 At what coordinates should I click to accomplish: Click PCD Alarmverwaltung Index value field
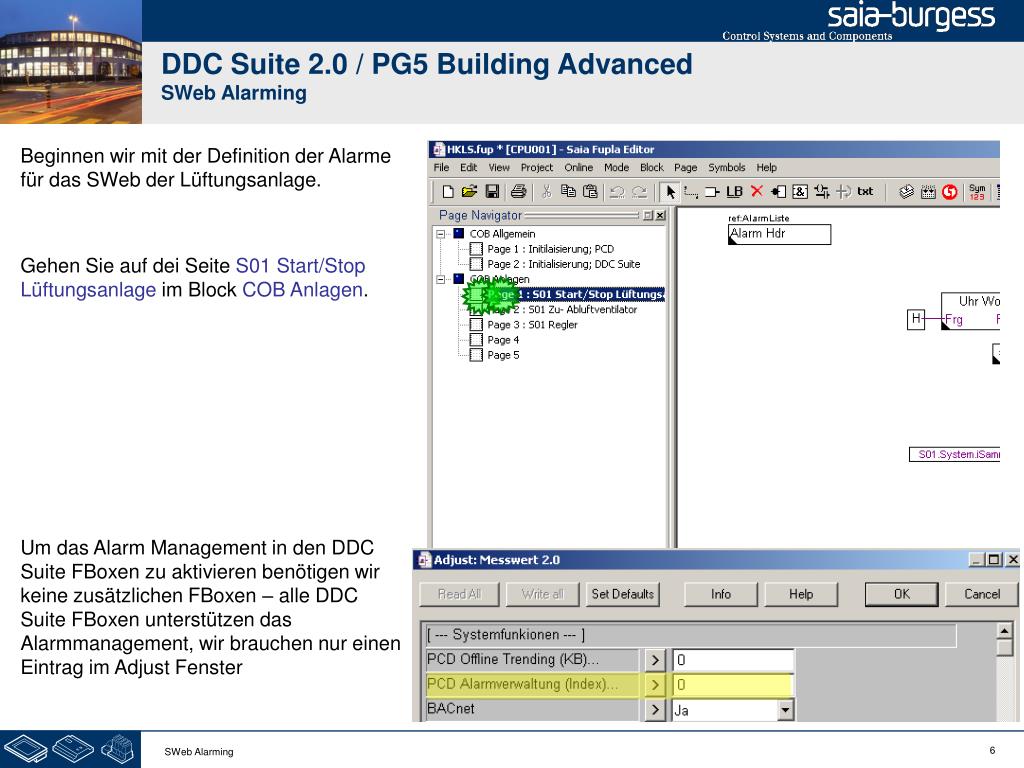[733, 685]
